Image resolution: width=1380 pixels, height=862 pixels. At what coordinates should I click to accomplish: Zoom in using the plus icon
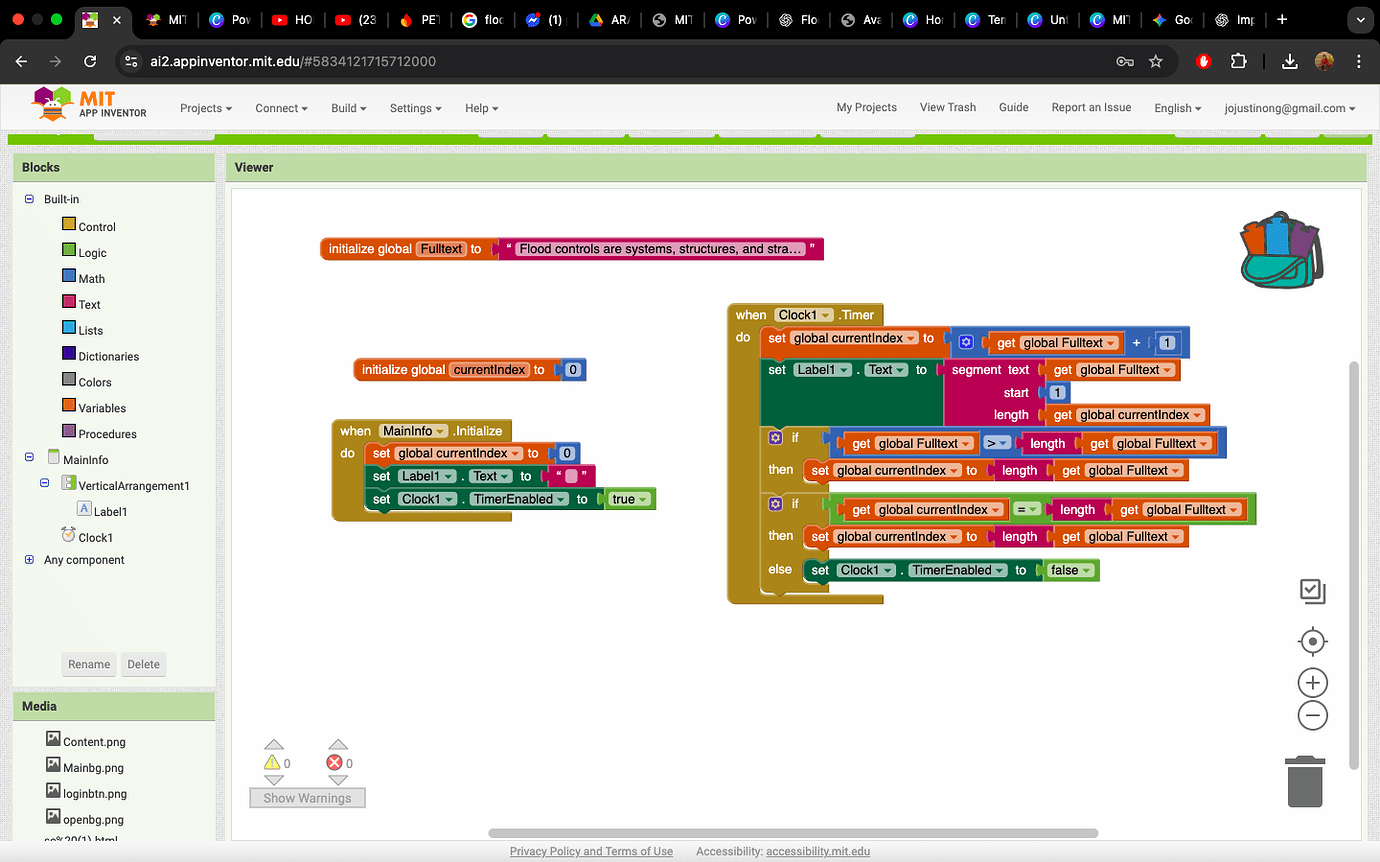pyautogui.click(x=1312, y=682)
